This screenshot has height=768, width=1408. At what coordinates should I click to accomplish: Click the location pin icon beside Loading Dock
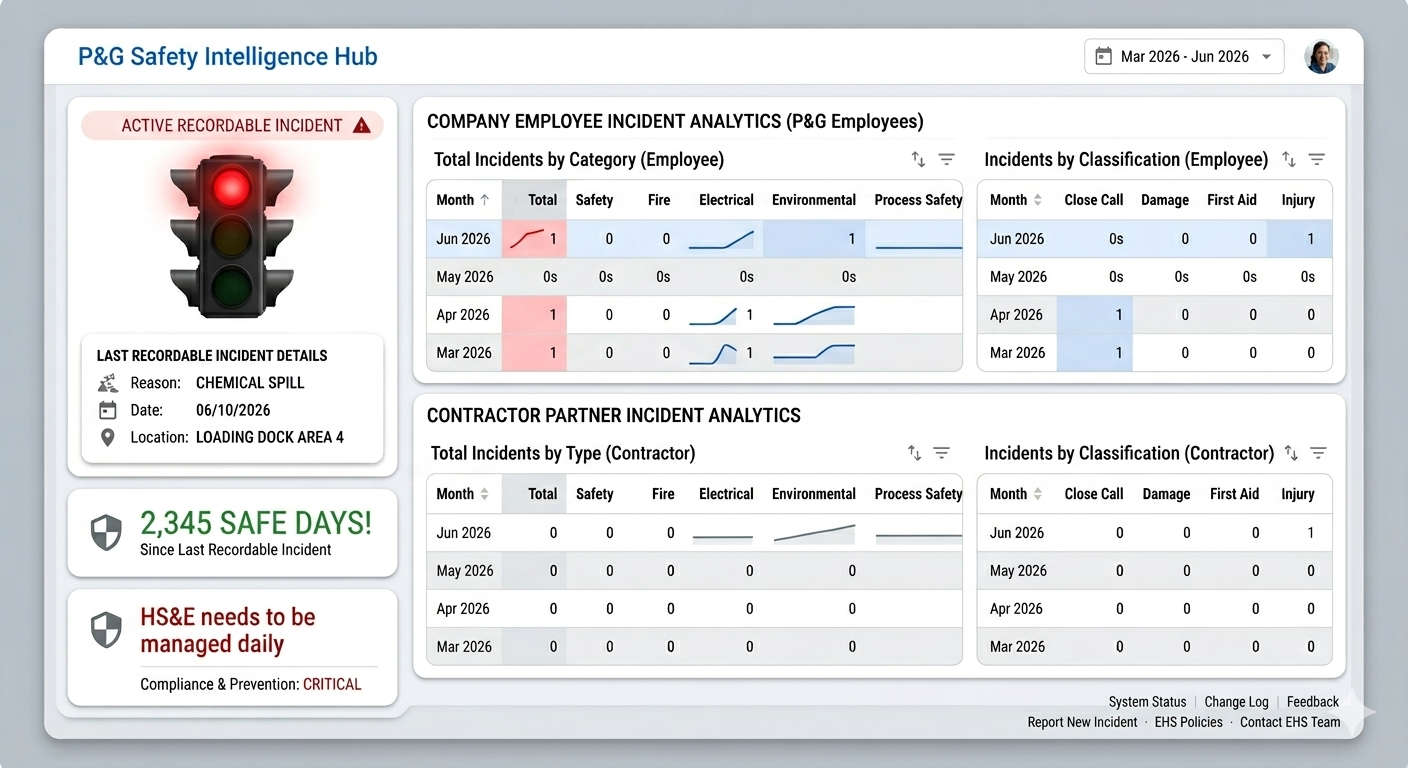(x=108, y=437)
